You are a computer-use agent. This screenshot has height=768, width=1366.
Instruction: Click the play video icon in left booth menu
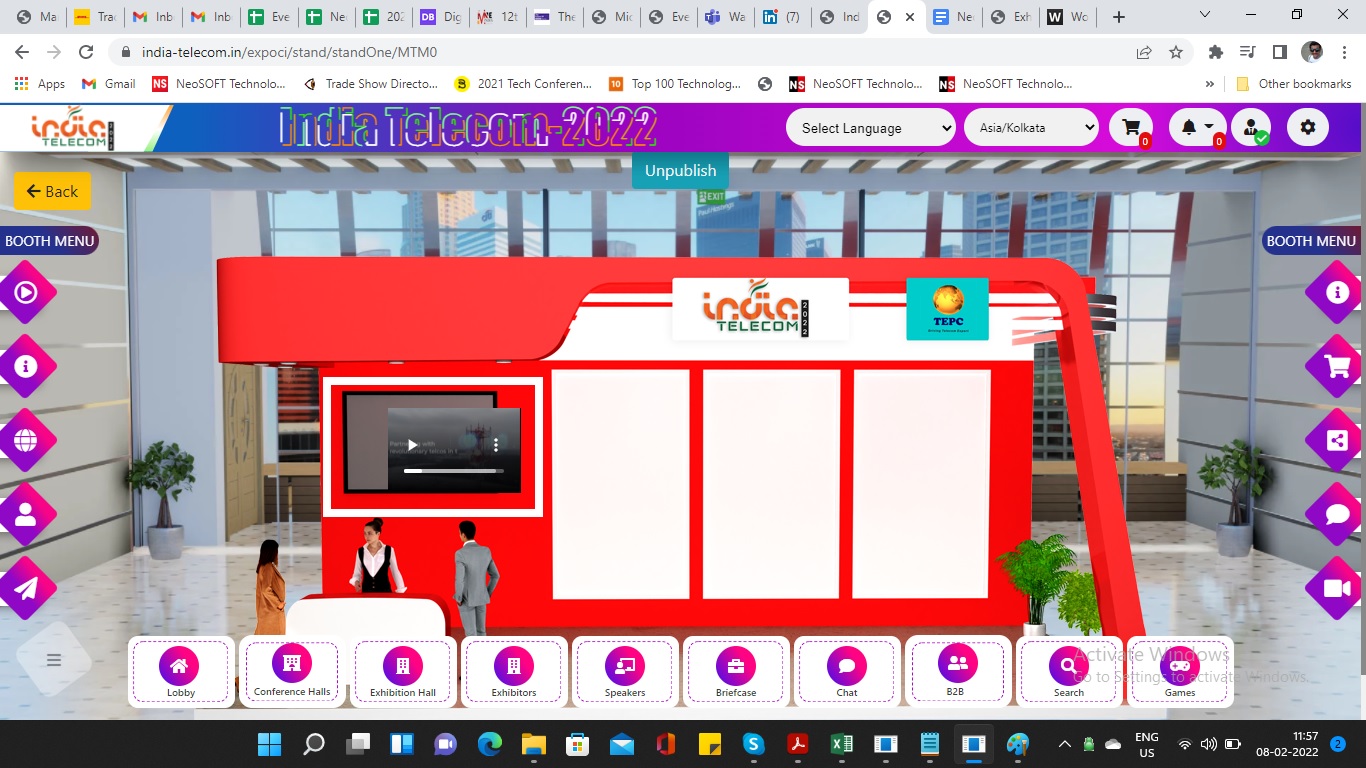point(26,293)
